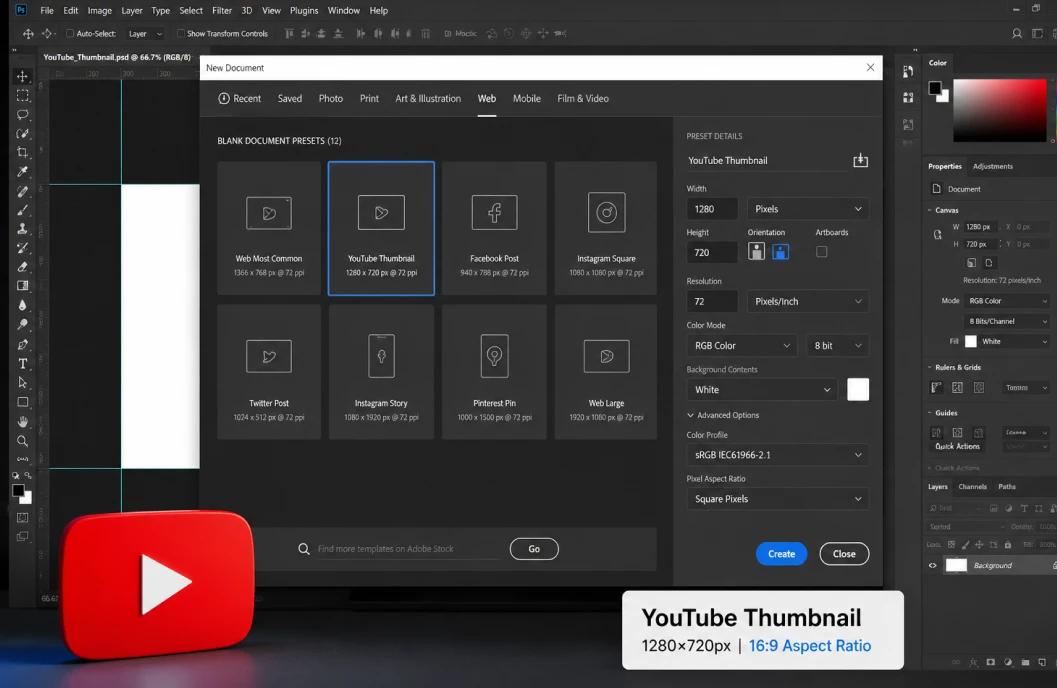
Task: Select the Rectangular Marquee tool
Action: 22,96
